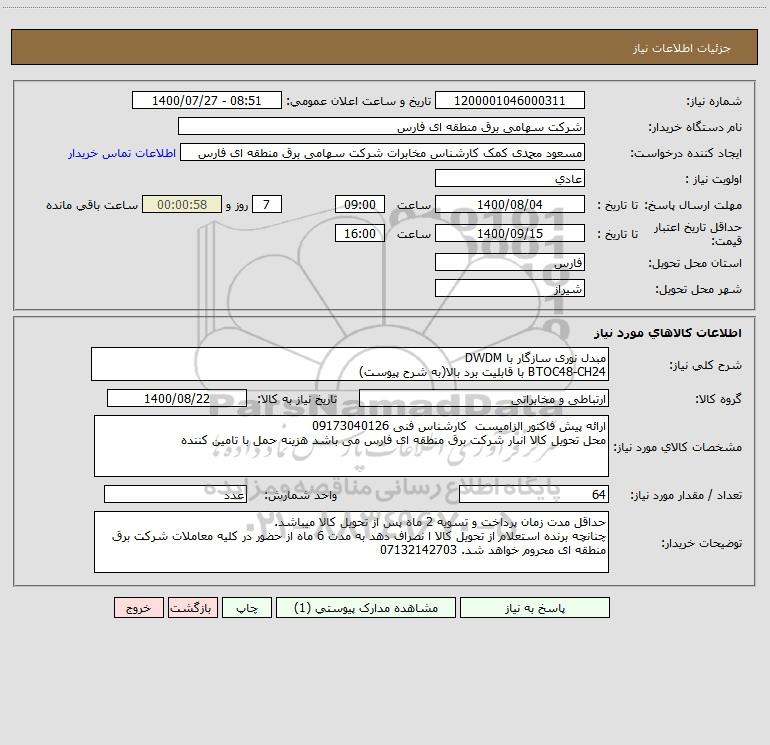Open مشاهده مدارک پیوستی (1) attachments
The image size is (770, 745).
click(x=366, y=607)
